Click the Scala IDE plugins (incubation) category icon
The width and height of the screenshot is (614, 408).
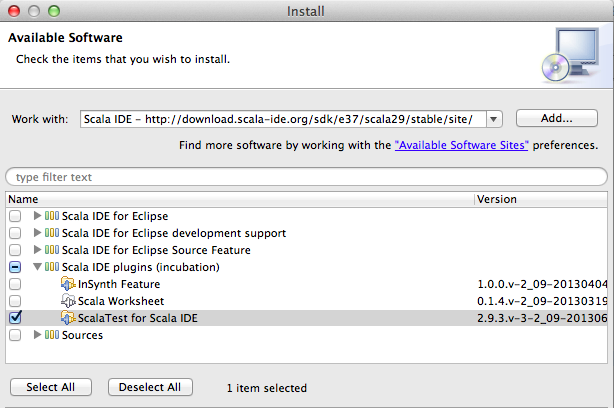click(52, 267)
